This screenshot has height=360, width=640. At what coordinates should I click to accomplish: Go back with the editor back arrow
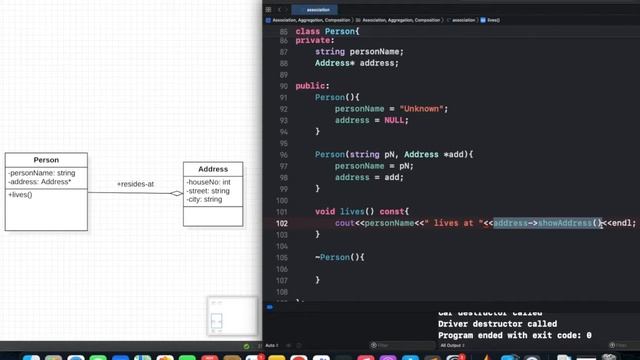pyautogui.click(x=280, y=9)
